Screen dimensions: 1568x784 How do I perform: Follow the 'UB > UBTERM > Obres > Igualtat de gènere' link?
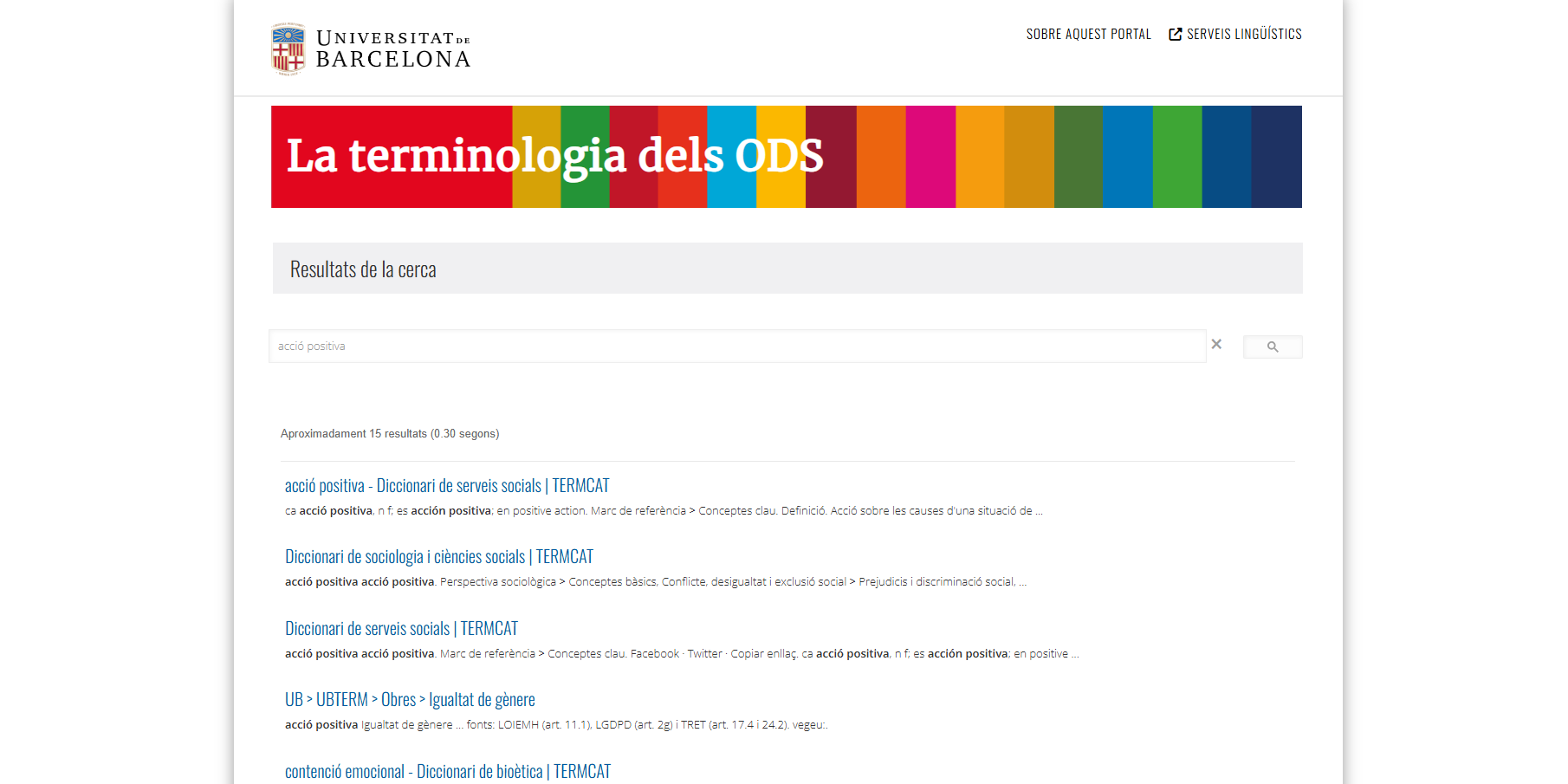(x=410, y=700)
